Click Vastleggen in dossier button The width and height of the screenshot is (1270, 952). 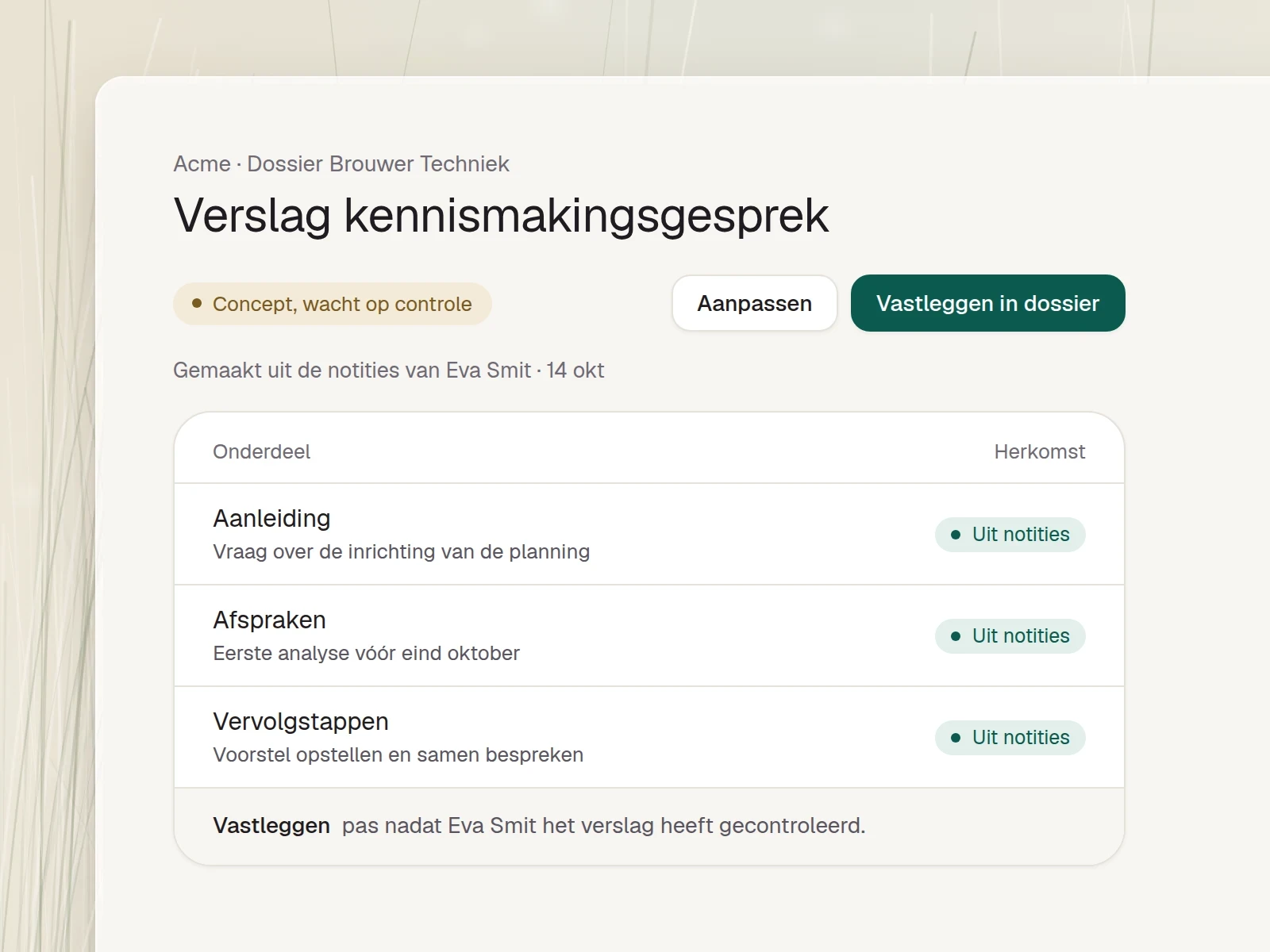(987, 303)
